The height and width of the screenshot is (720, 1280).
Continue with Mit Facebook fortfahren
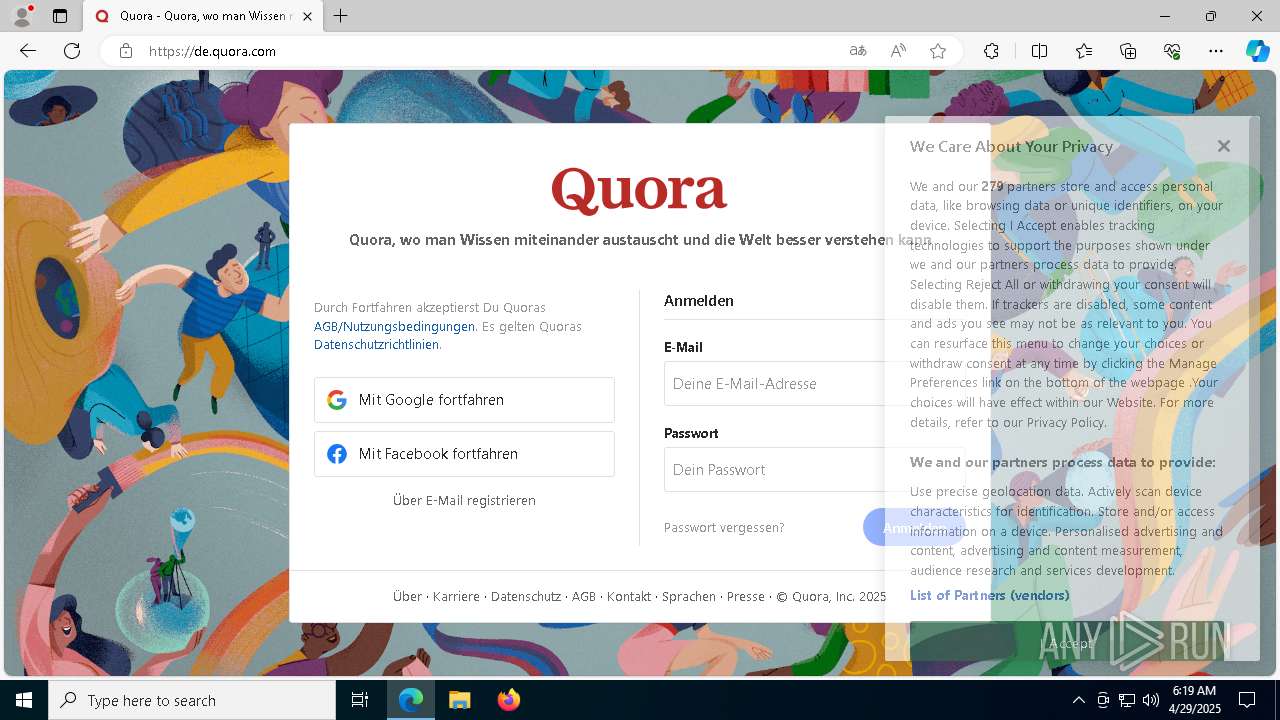tap(464, 454)
